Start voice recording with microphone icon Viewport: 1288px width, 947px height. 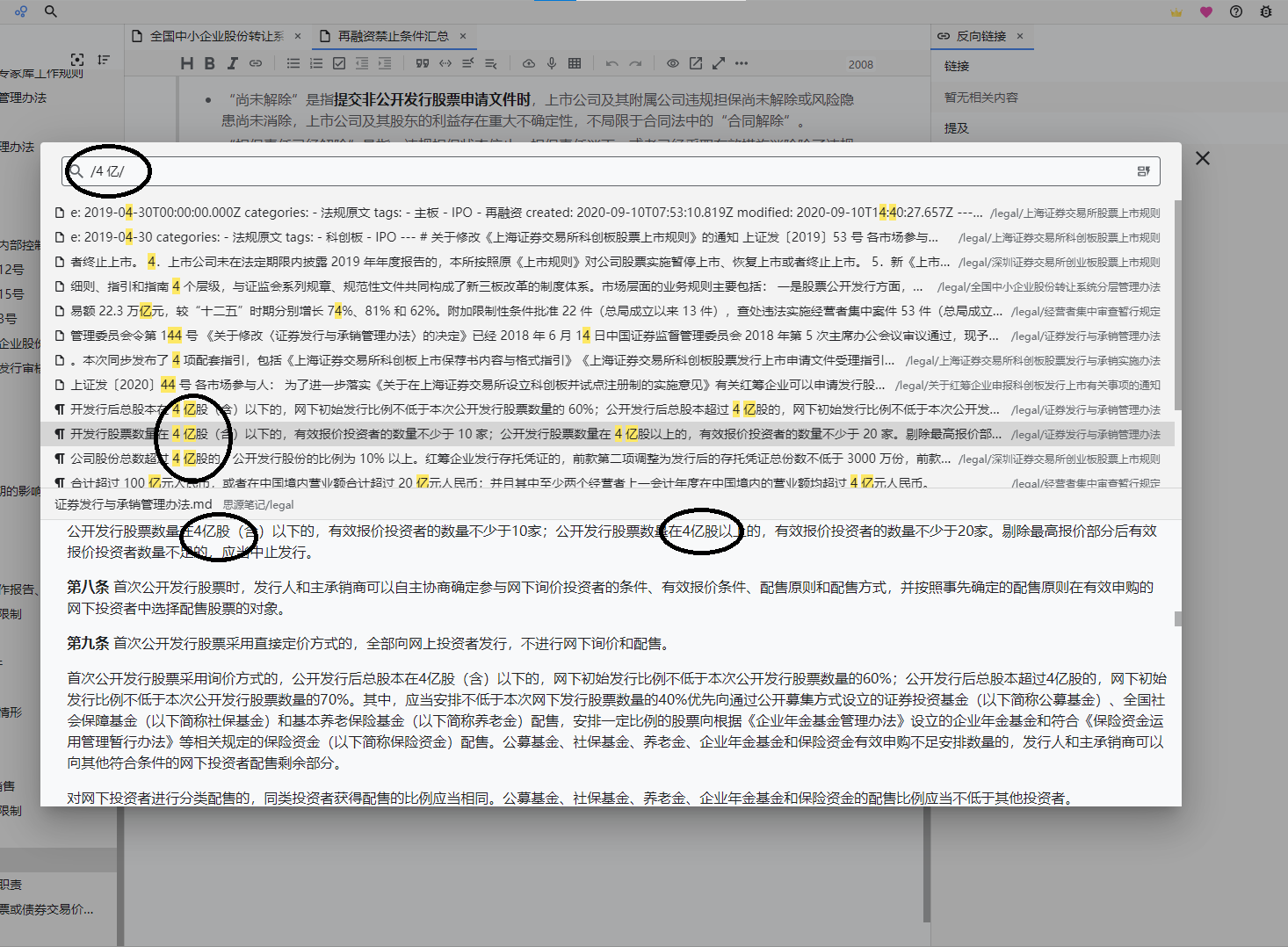[552, 63]
